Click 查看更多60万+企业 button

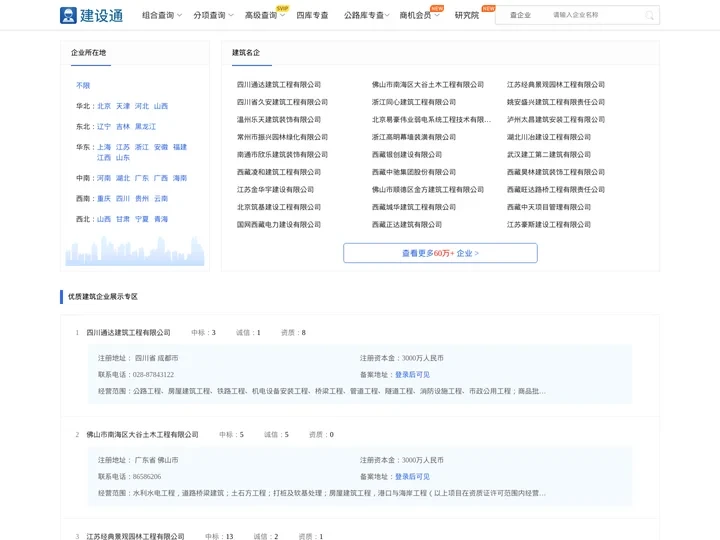click(x=440, y=253)
